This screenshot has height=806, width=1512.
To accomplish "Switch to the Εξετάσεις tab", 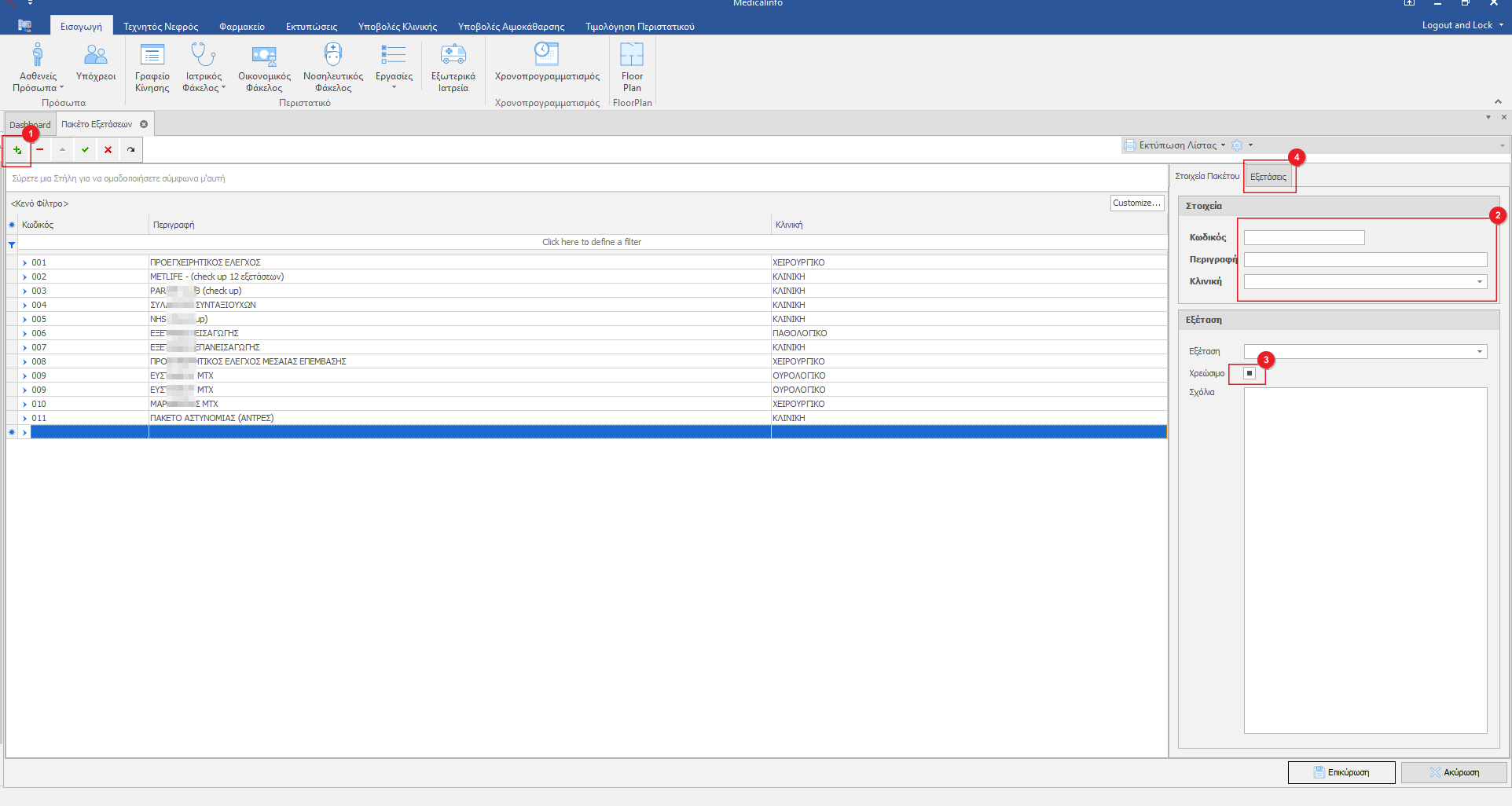I will pos(1268,177).
